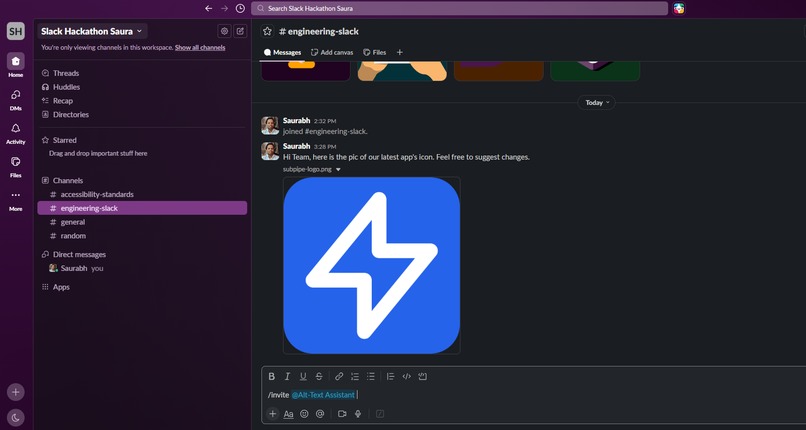This screenshot has width=806, height=430.
Task: Expand the subpipe-logo.png file dropdown arrow
Action: (338, 170)
